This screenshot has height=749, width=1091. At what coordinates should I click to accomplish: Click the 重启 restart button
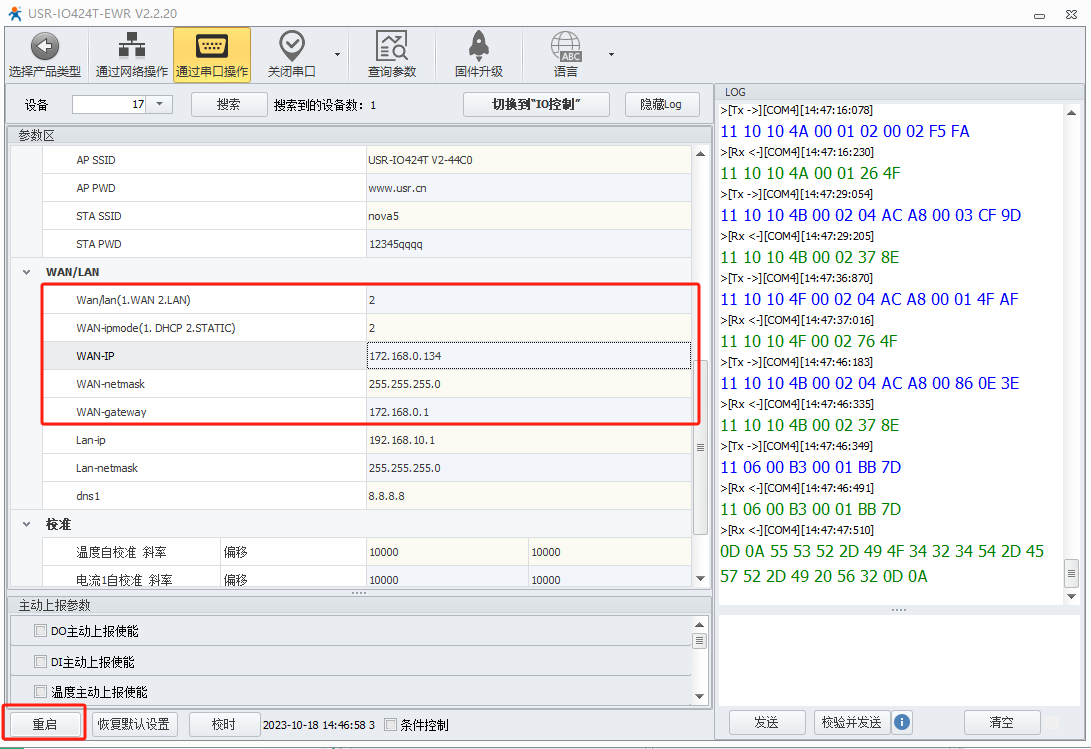[45, 724]
